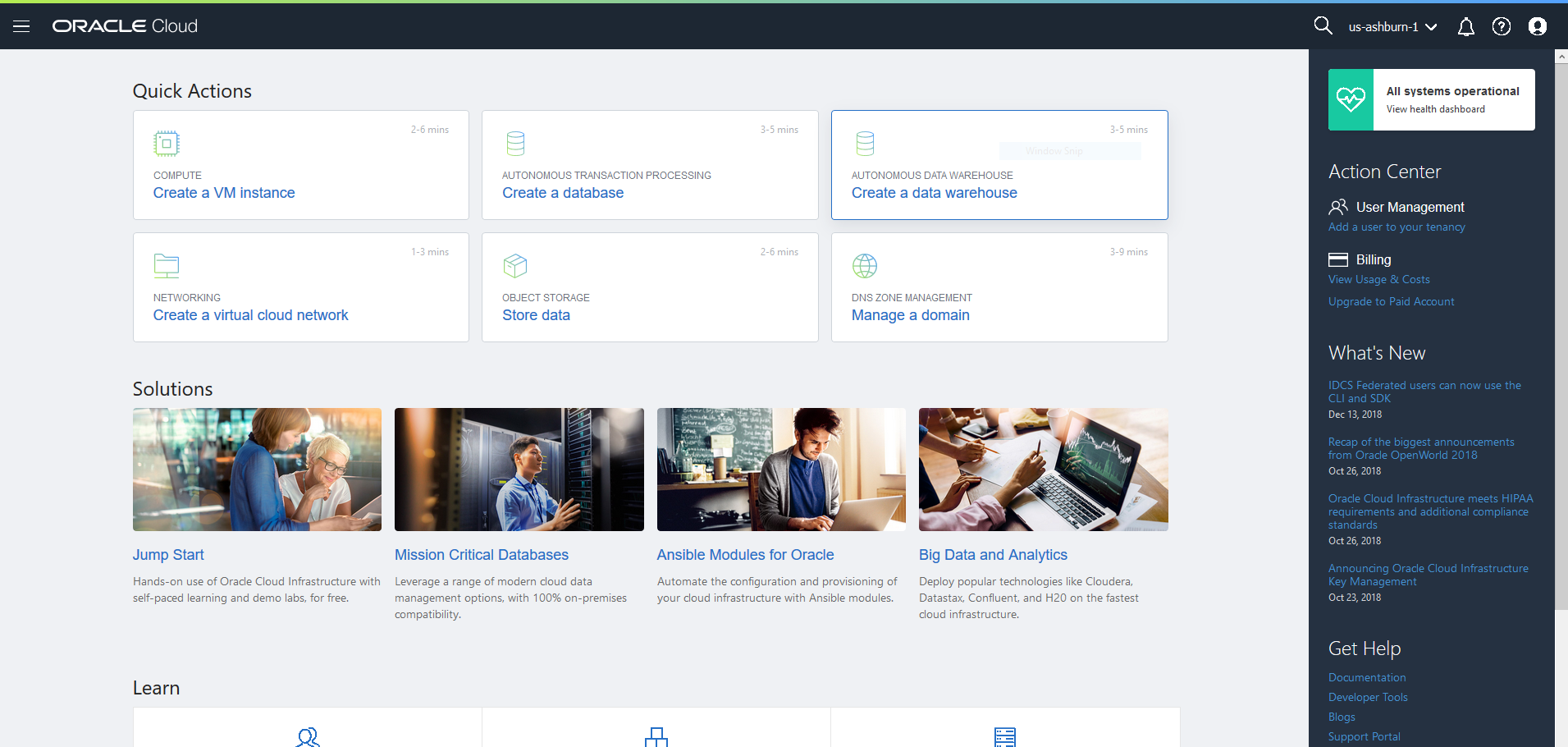Click the Mission Critical Databases thumbnail image
This screenshot has width=1568, height=747.
click(x=519, y=470)
